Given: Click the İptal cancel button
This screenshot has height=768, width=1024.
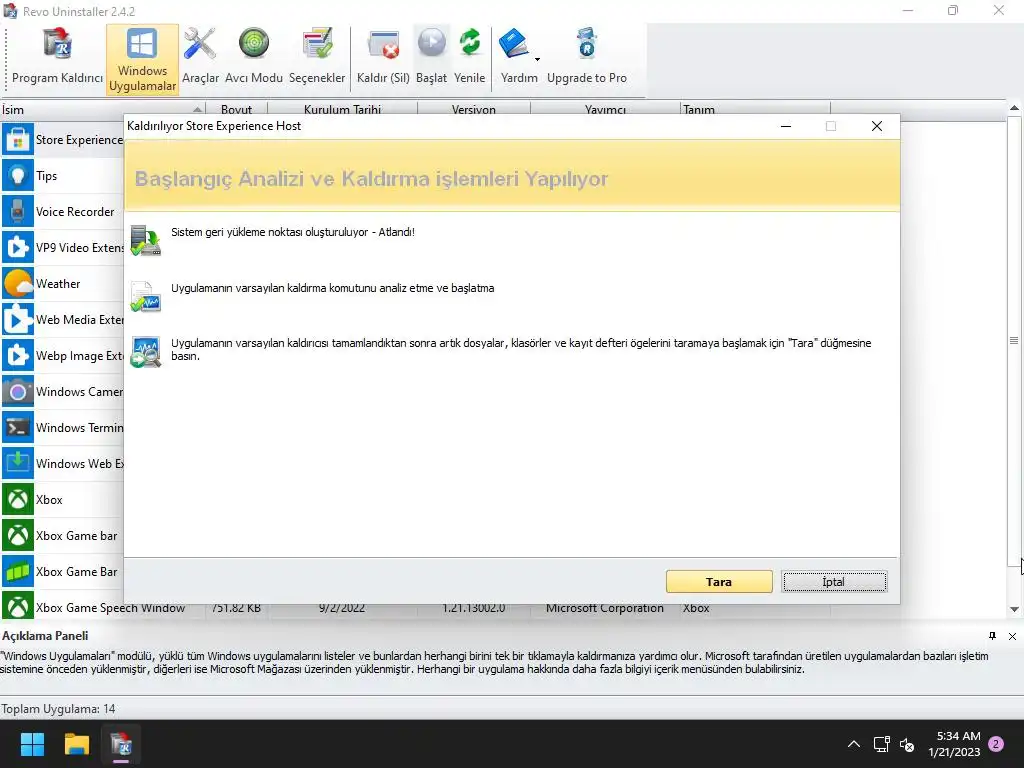Looking at the screenshot, I should (x=835, y=581).
